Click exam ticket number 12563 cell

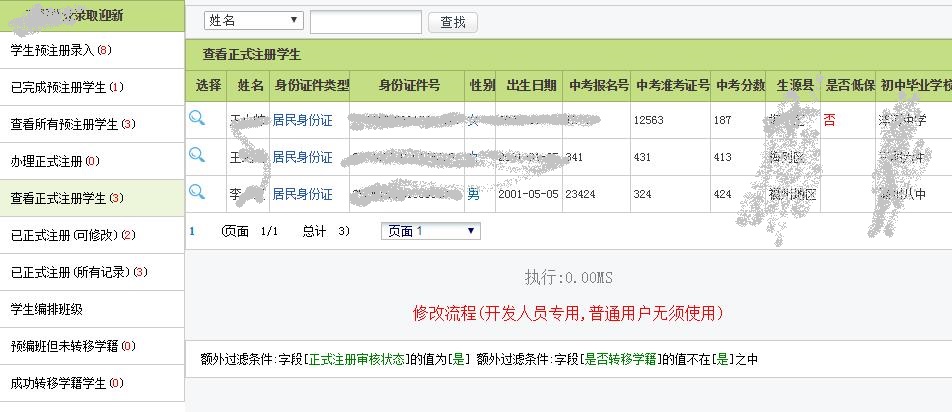tap(648, 120)
